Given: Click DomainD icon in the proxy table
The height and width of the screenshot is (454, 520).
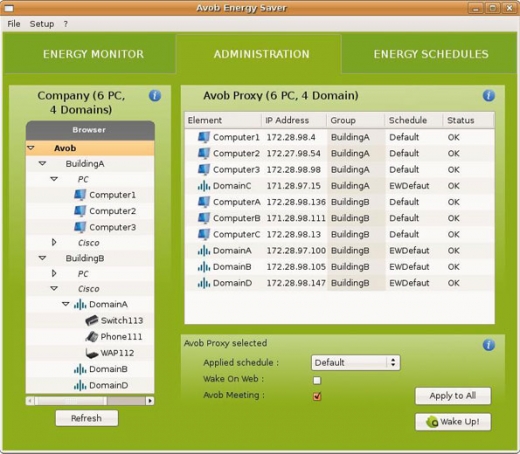Looking at the screenshot, I should 204,283.
